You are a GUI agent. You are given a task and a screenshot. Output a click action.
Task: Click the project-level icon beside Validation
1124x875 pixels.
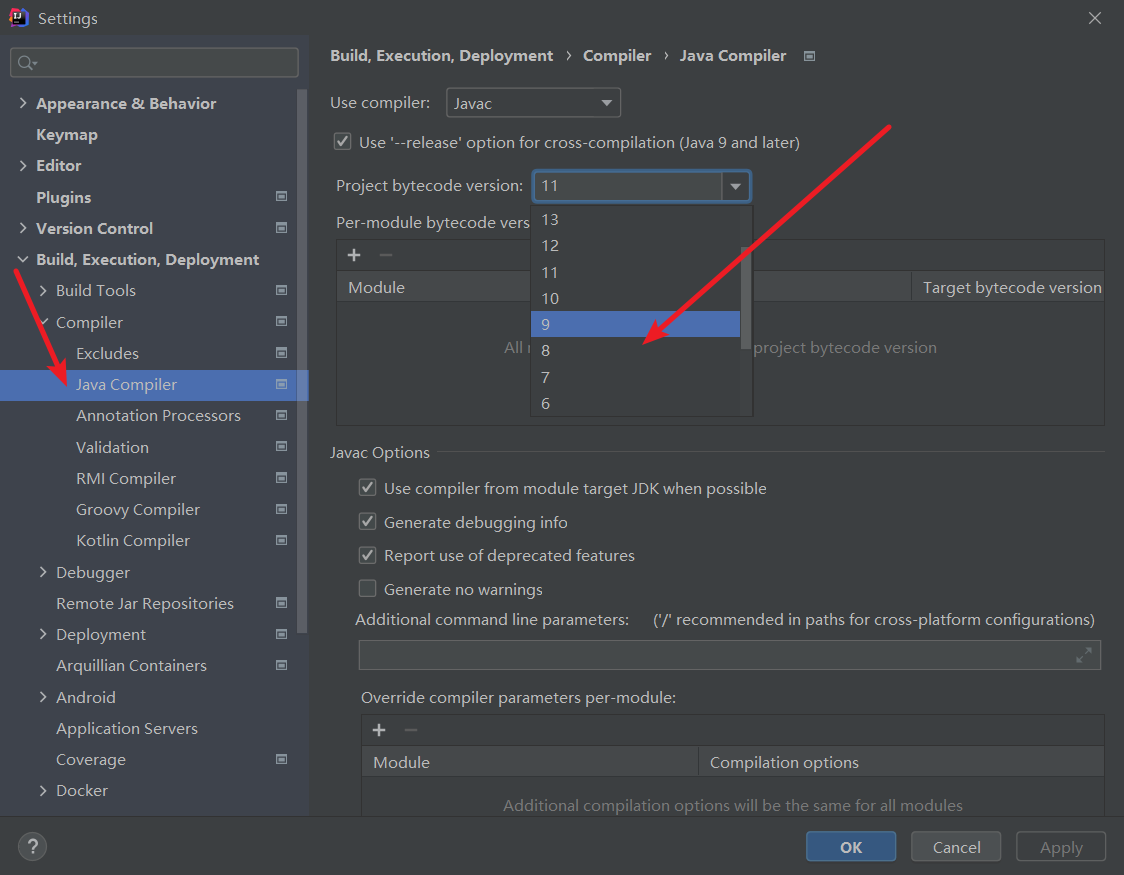point(281,446)
